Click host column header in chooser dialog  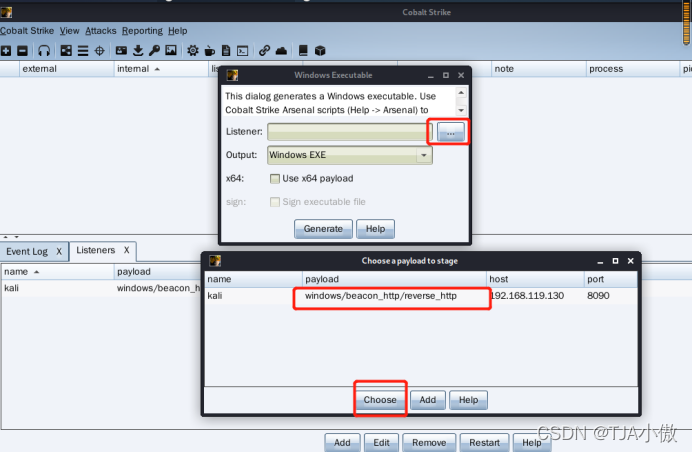tap(535, 279)
